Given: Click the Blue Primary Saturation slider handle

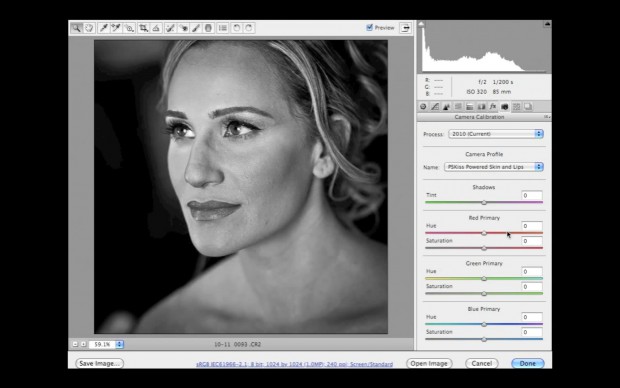Looking at the screenshot, I should (x=484, y=339).
